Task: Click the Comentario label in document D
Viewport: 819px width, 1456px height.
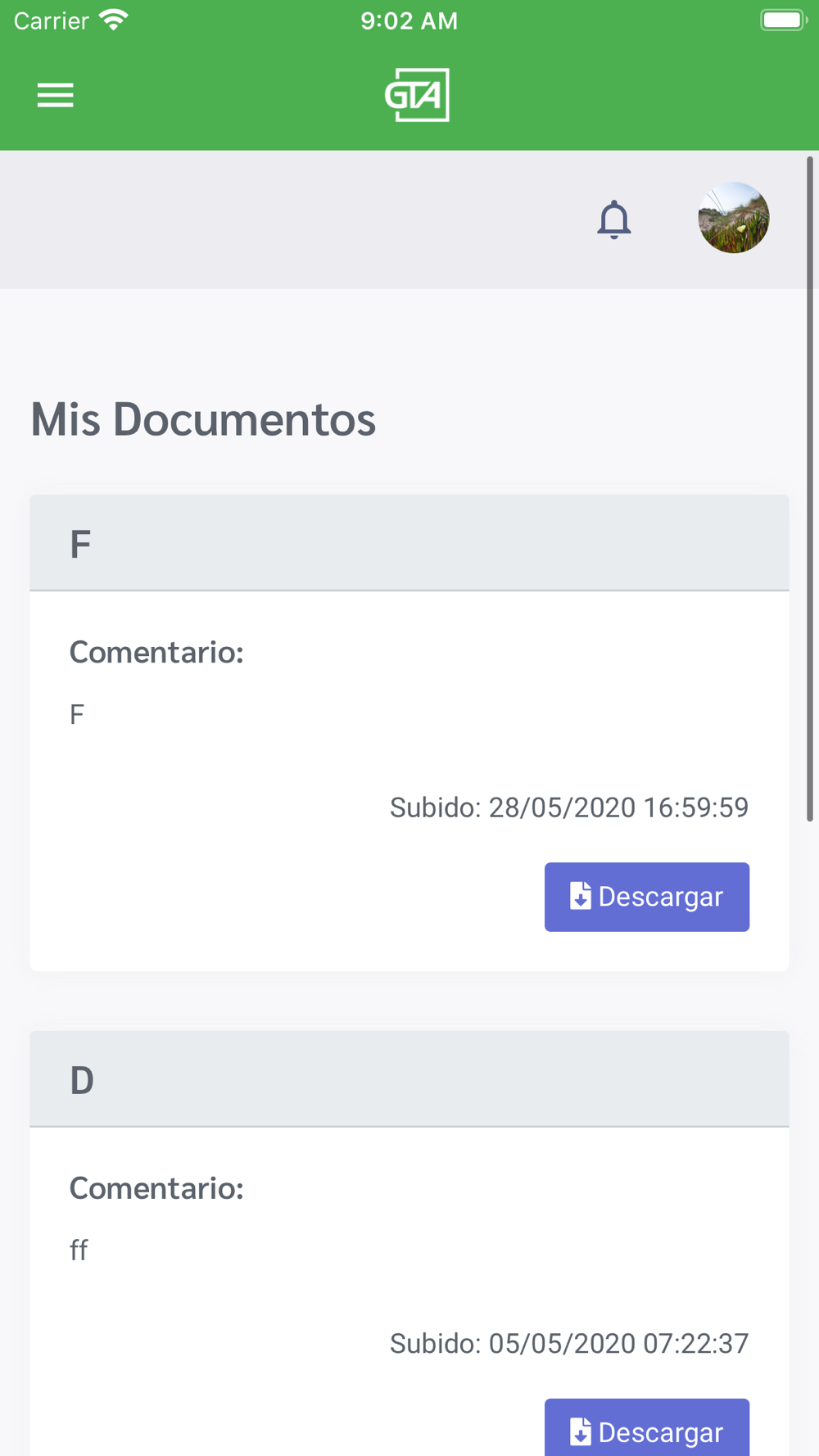Action: pos(156,1189)
